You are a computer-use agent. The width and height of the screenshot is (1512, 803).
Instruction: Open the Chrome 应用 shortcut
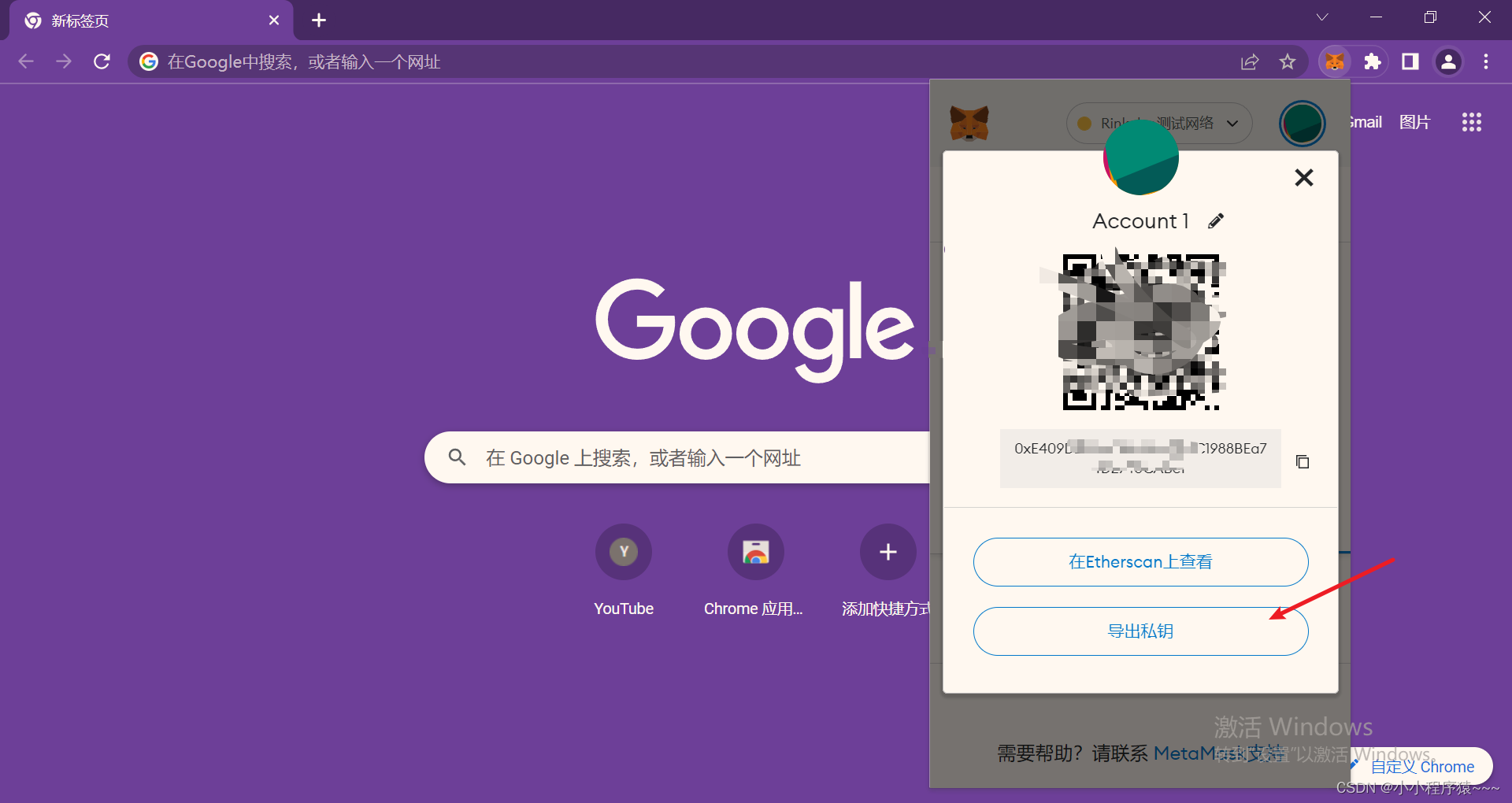[754, 571]
